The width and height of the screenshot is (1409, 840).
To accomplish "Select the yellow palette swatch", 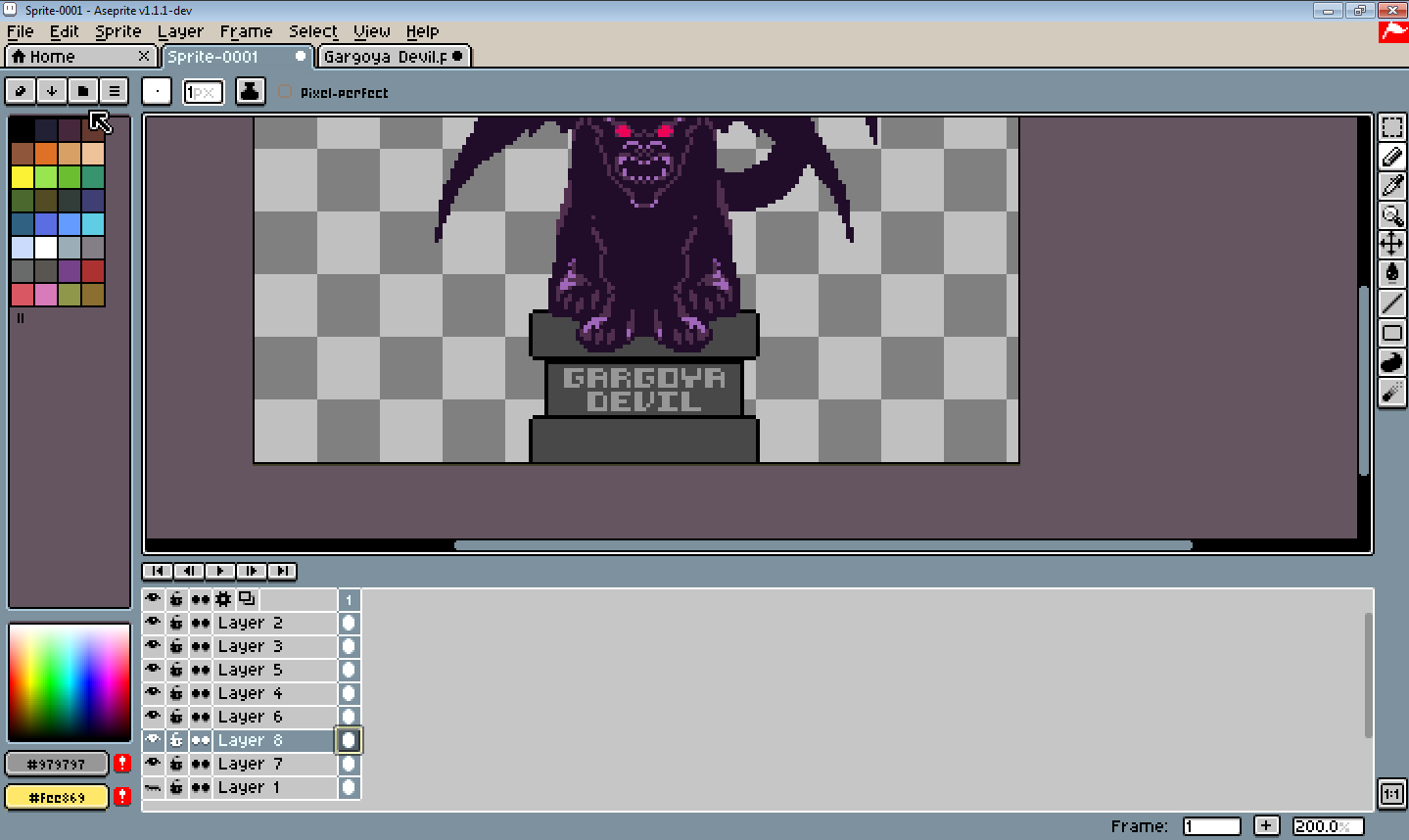I will (x=22, y=177).
